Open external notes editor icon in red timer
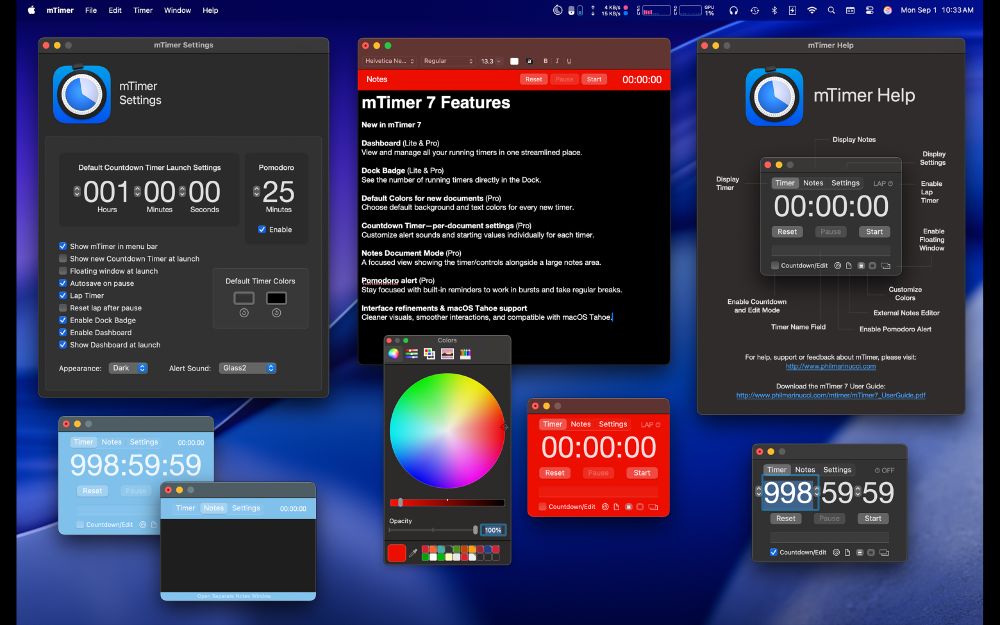 click(x=616, y=507)
